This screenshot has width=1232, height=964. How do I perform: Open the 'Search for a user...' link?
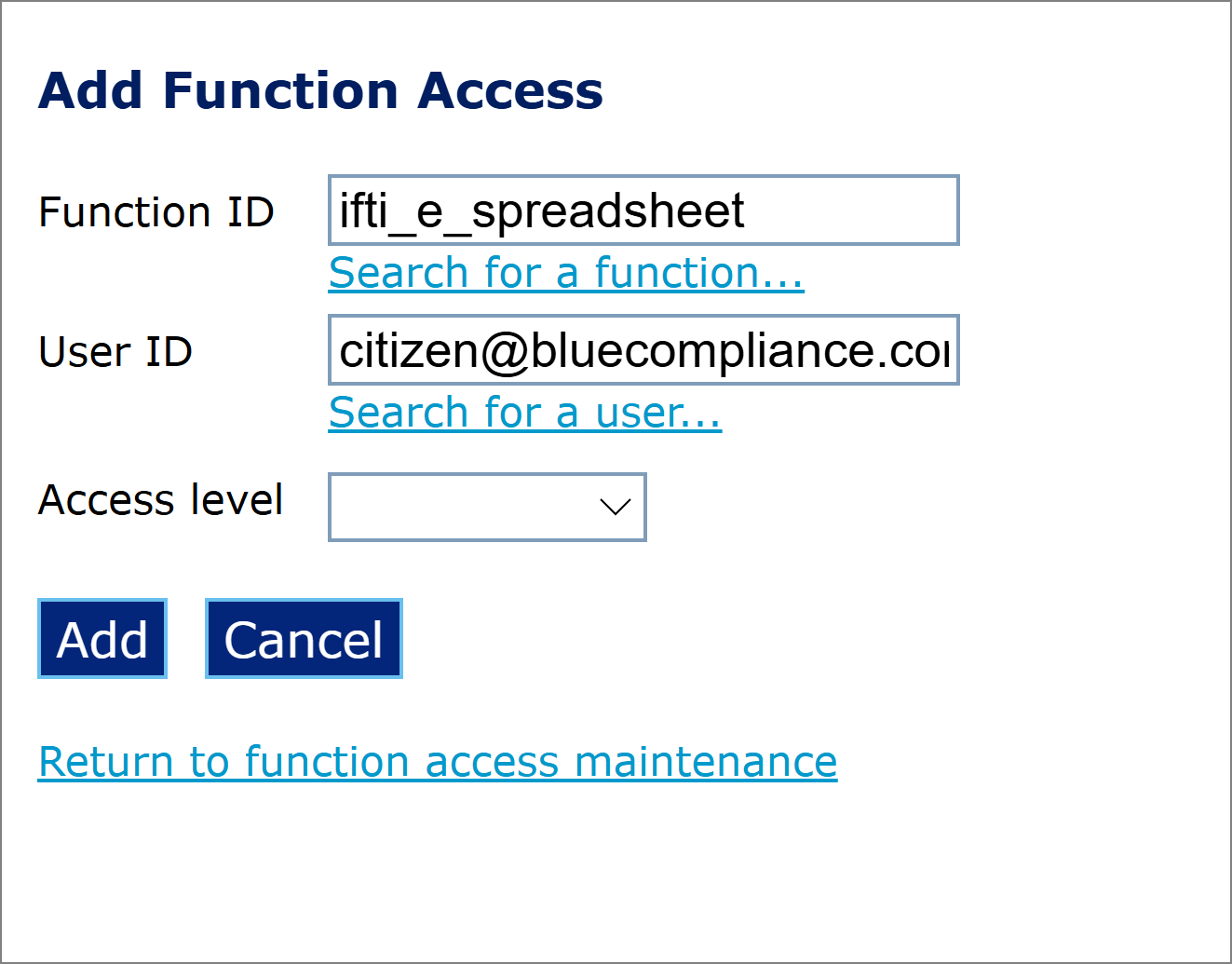[524, 413]
